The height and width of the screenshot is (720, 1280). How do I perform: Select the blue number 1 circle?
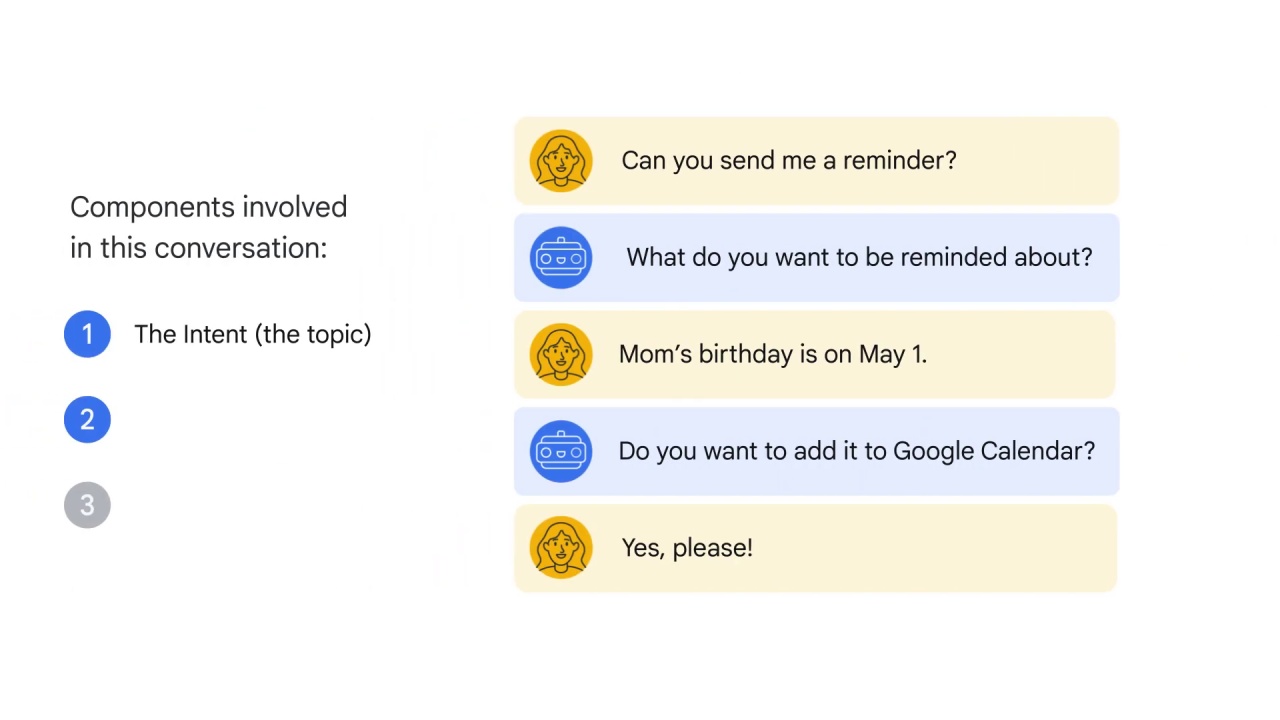87,334
